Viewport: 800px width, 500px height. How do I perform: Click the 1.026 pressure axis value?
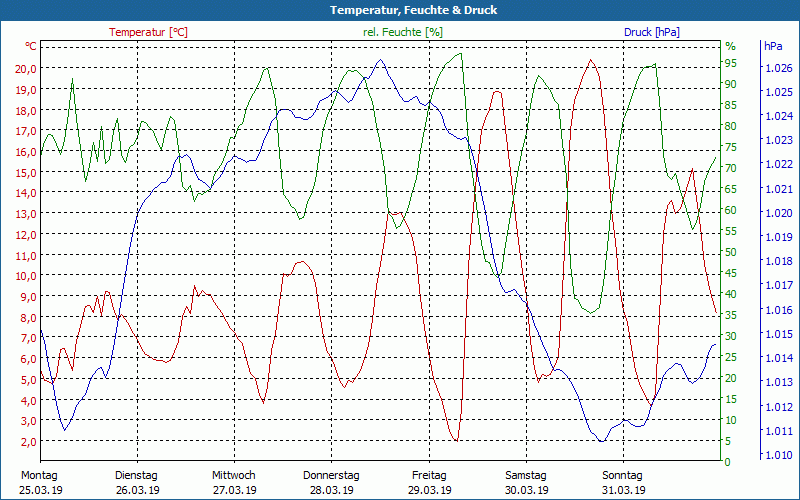[777, 68]
